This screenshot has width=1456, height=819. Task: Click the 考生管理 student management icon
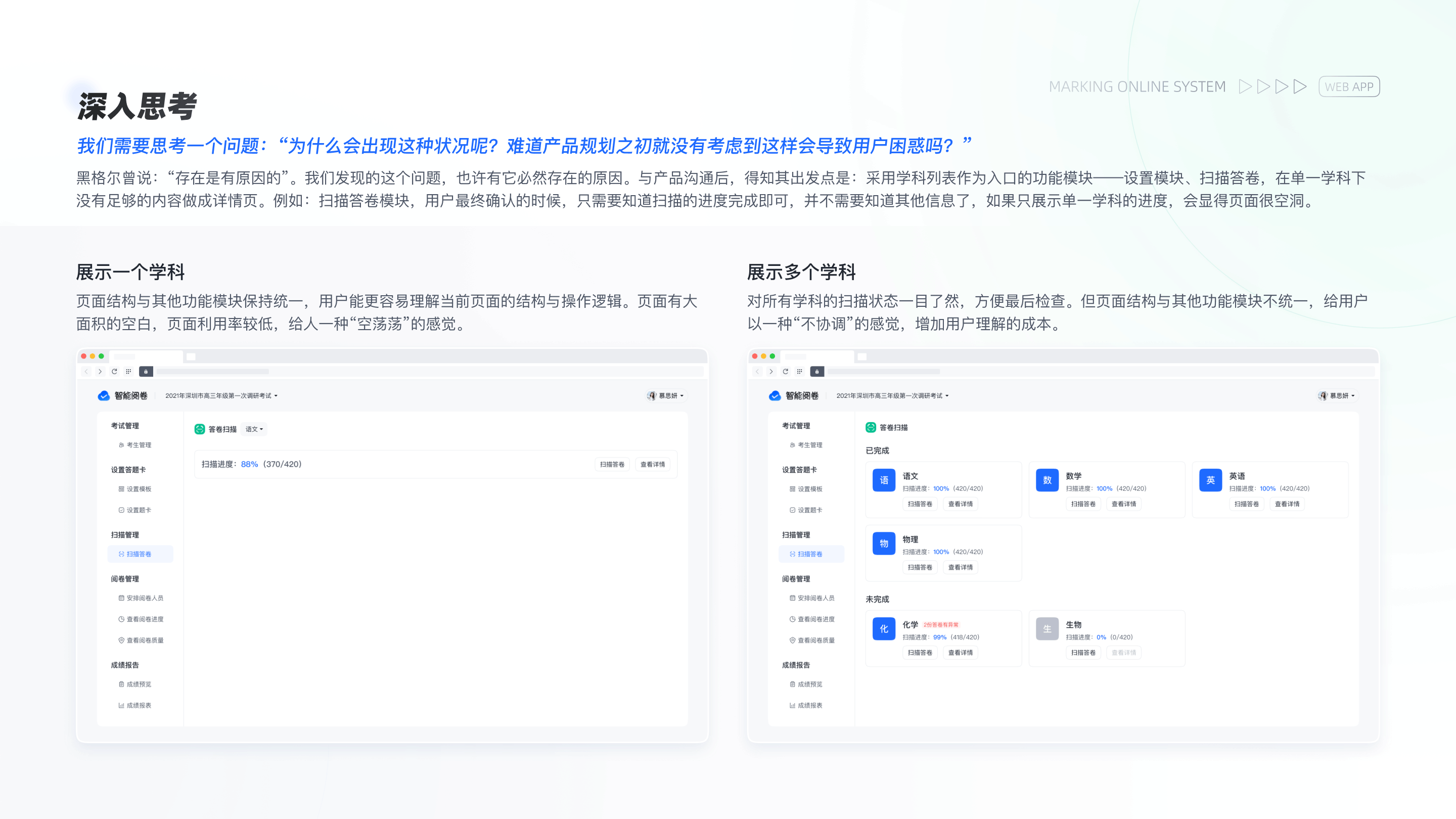pyautogui.click(x=121, y=445)
